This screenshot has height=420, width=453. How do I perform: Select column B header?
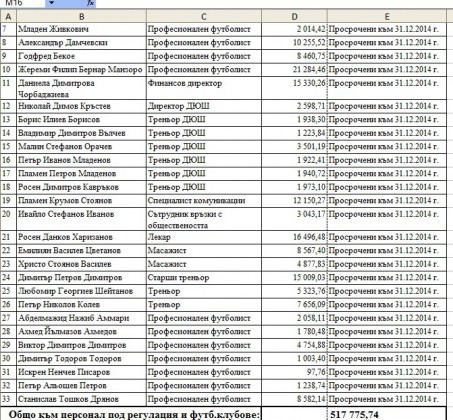point(81,16)
